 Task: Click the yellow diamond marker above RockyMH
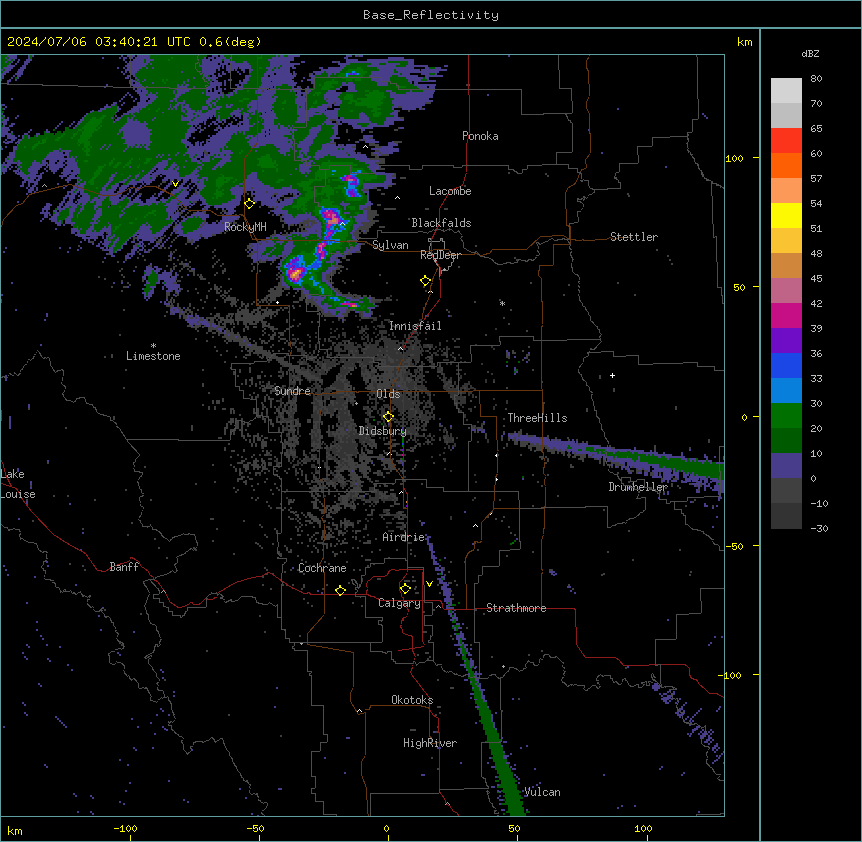249,204
